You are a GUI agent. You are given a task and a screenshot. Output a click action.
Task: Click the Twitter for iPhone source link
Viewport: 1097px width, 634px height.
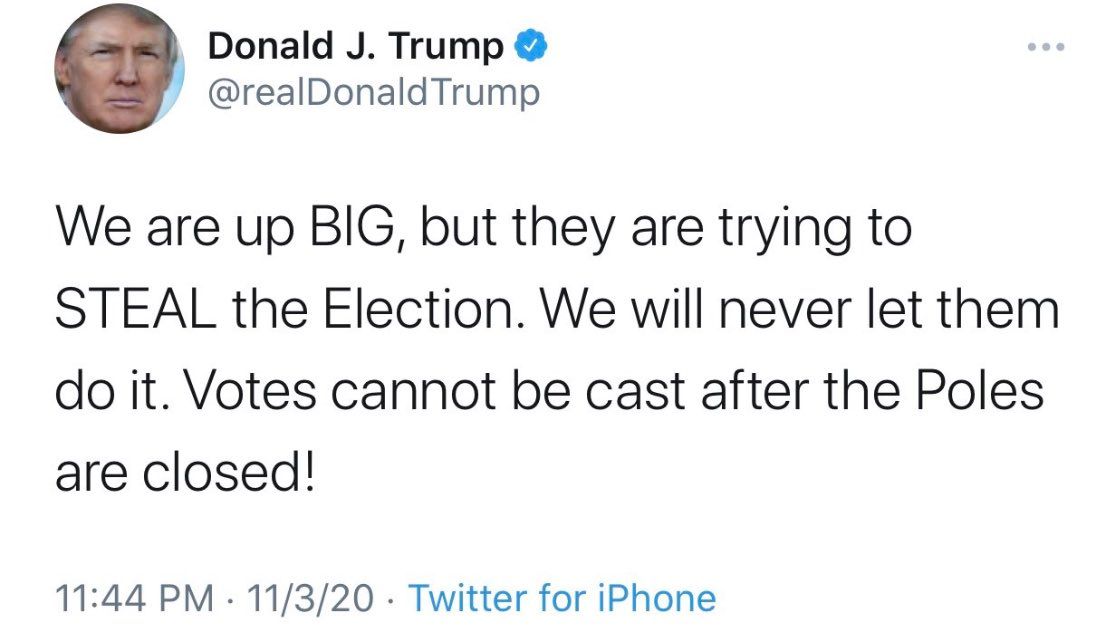[563, 598]
